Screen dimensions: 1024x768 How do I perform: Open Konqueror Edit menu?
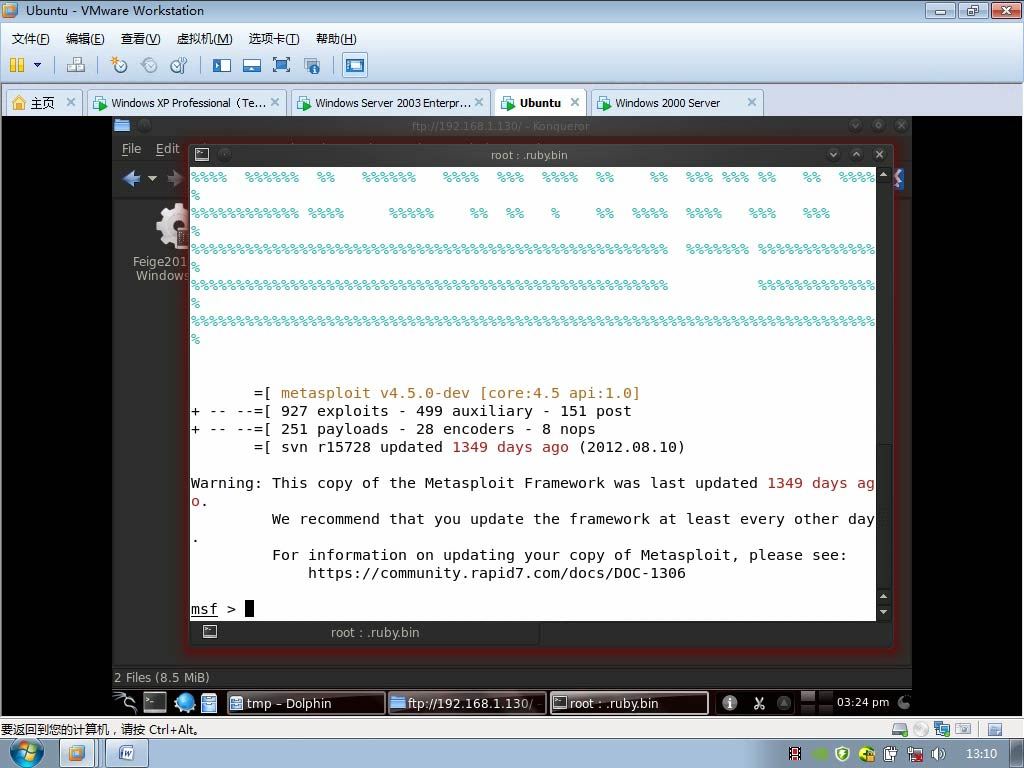167,149
